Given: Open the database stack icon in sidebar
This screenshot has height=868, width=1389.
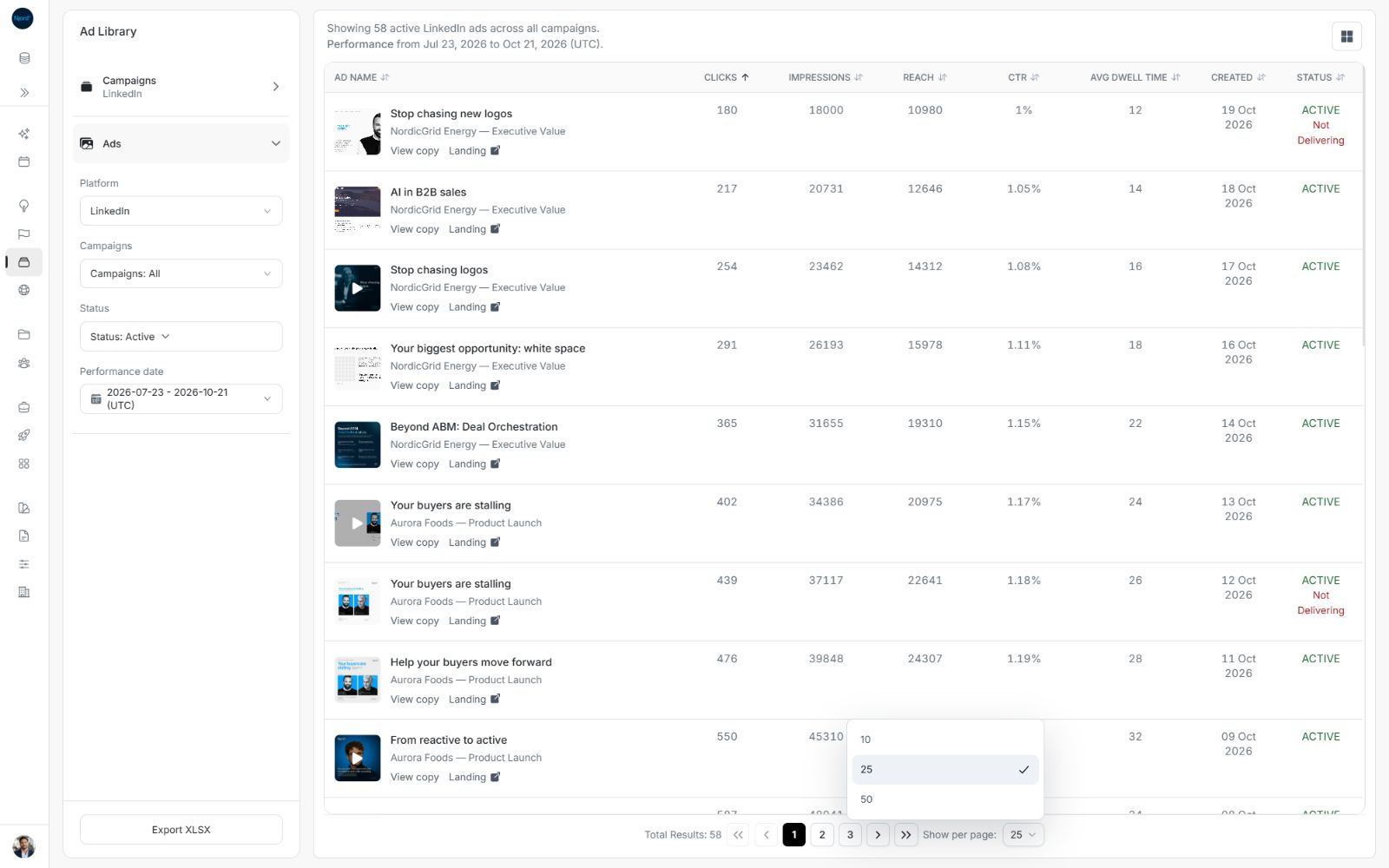Looking at the screenshot, I should [x=24, y=58].
